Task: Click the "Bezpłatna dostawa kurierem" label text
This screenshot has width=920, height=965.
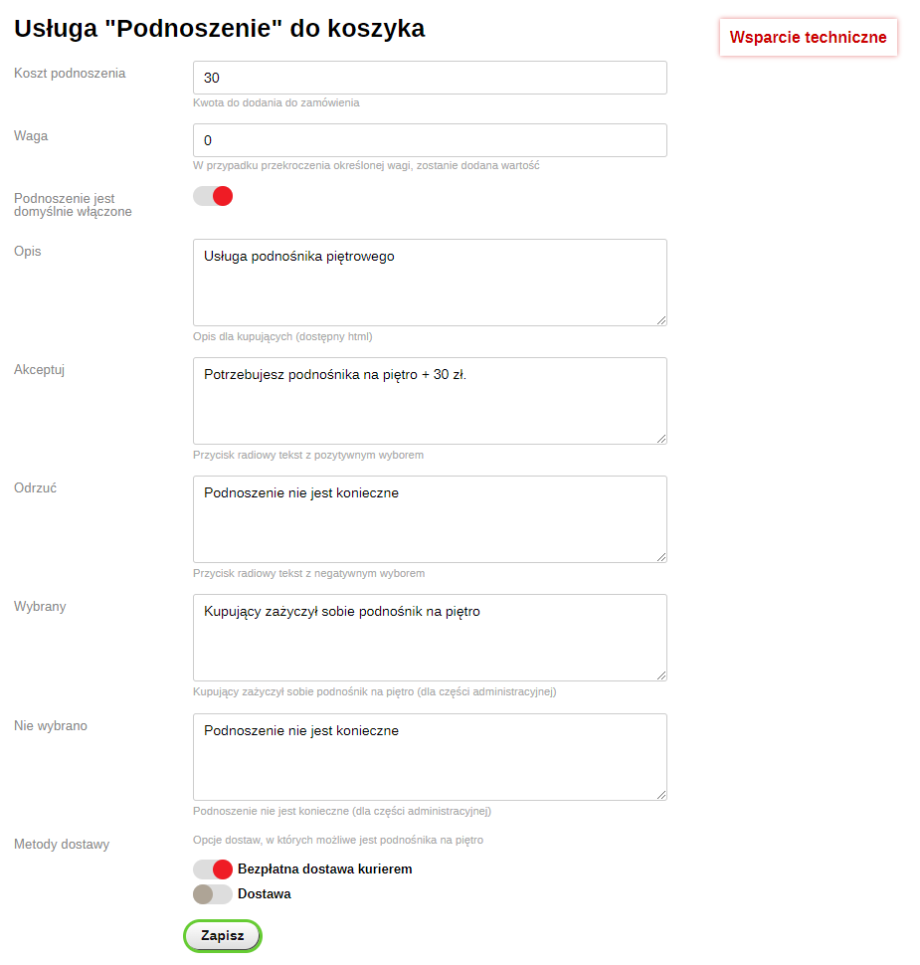Action: click(x=325, y=869)
